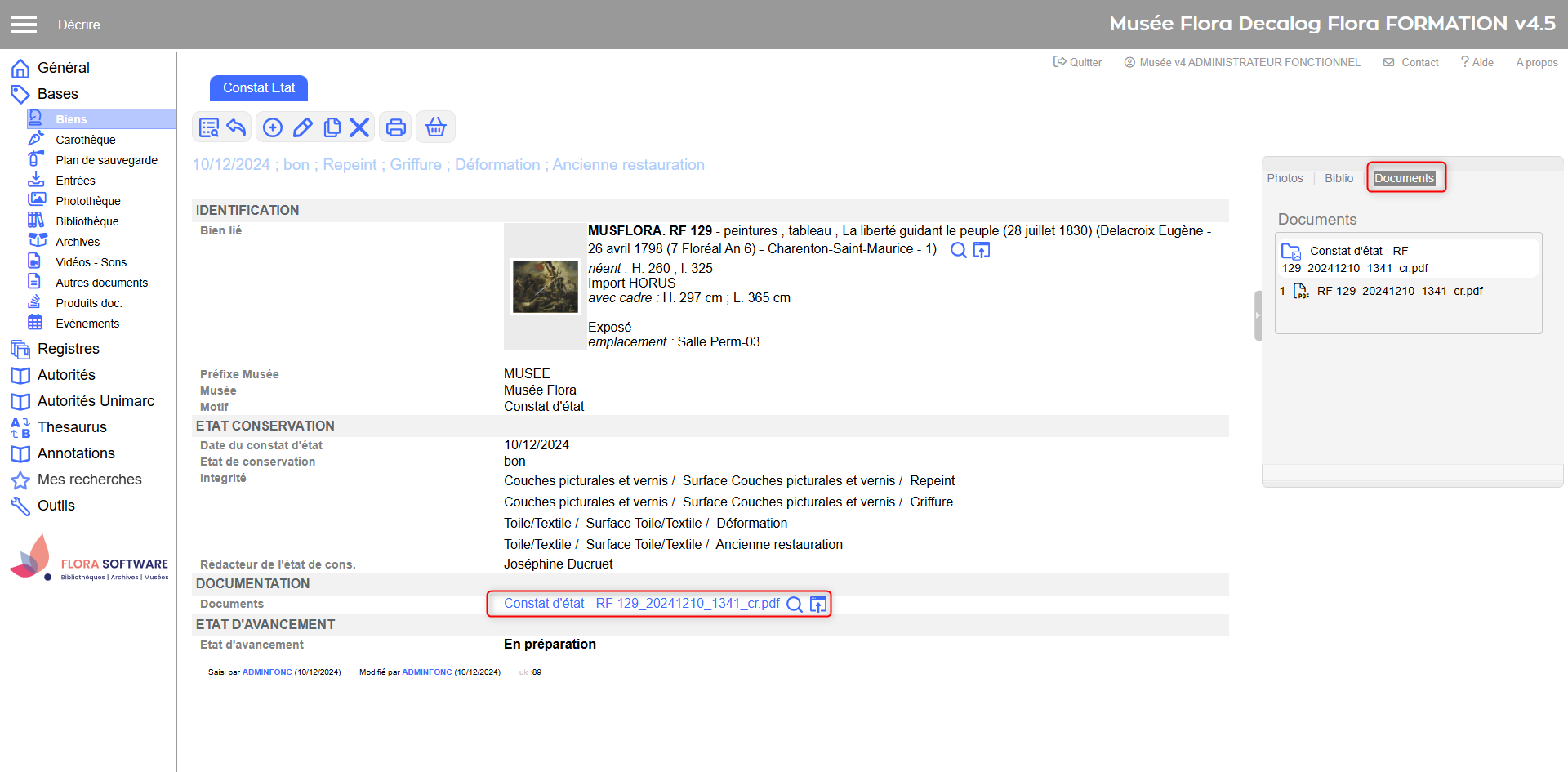Open the Constat d'état PDF document link
1568x772 pixels.
pyautogui.click(x=641, y=604)
